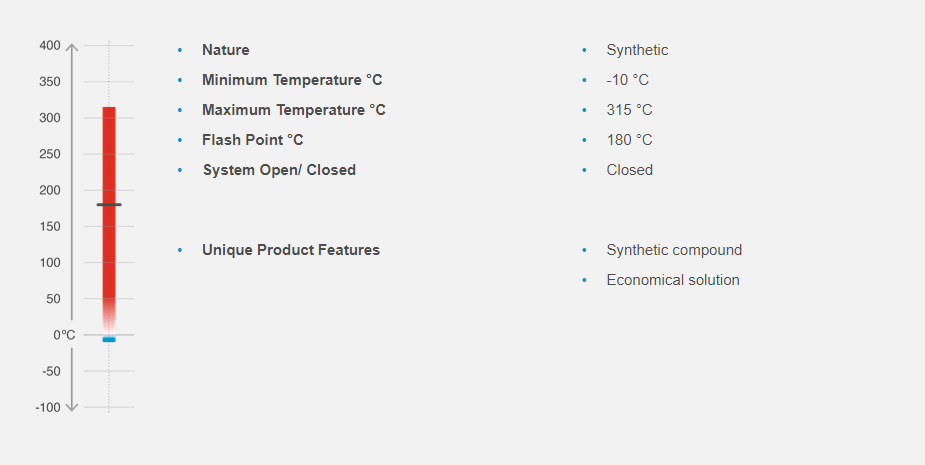Select the Flash Point °C label
Image resolution: width=925 pixels, height=465 pixels.
point(253,140)
